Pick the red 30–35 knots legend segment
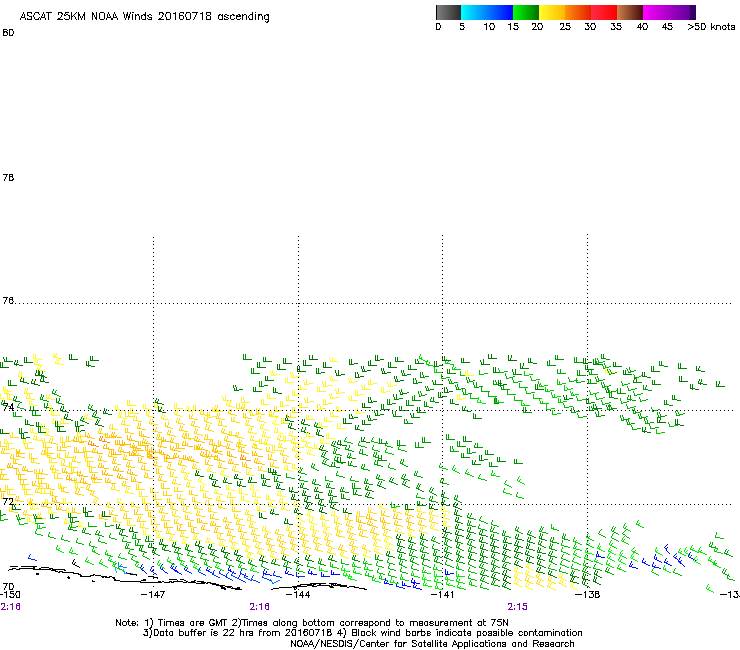This screenshot has width=740, height=650. [604, 12]
